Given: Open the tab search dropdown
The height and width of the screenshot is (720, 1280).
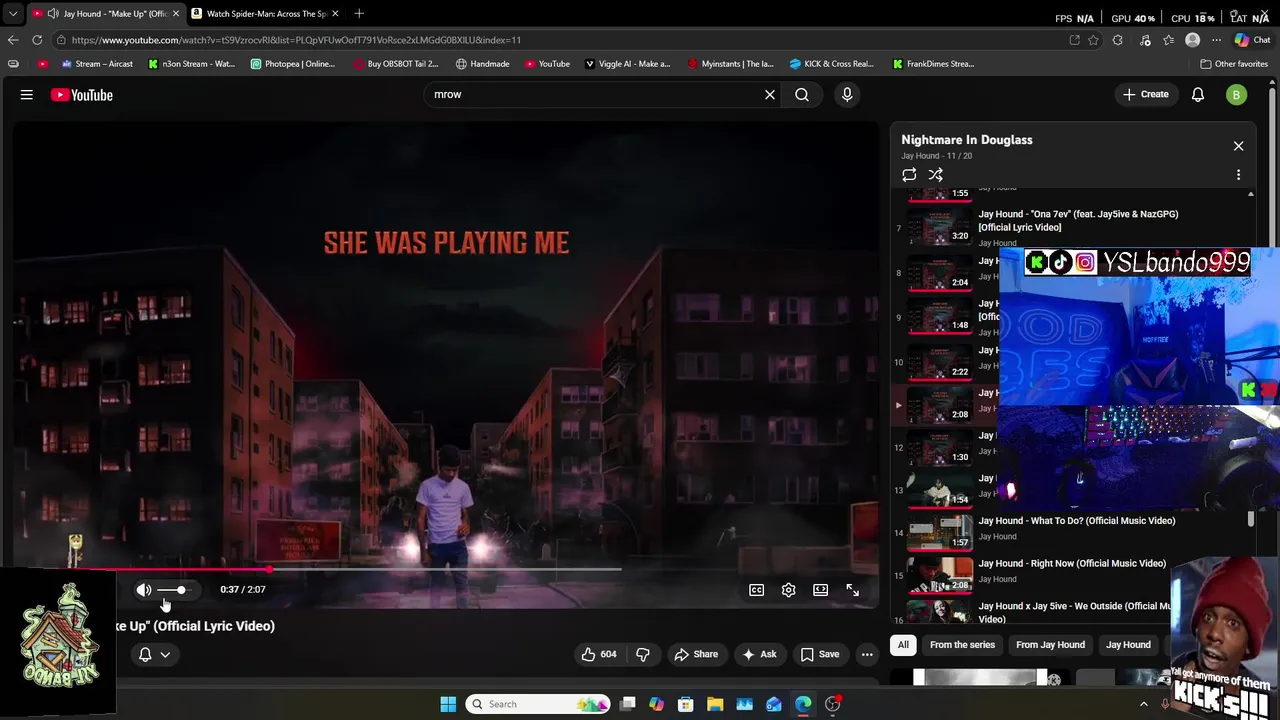Looking at the screenshot, I should click(13, 14).
